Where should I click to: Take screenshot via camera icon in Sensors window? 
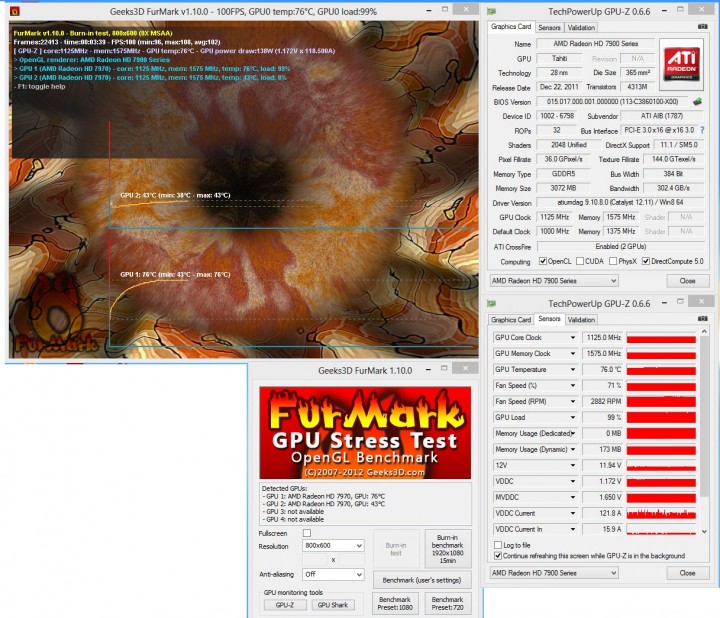pos(703,318)
